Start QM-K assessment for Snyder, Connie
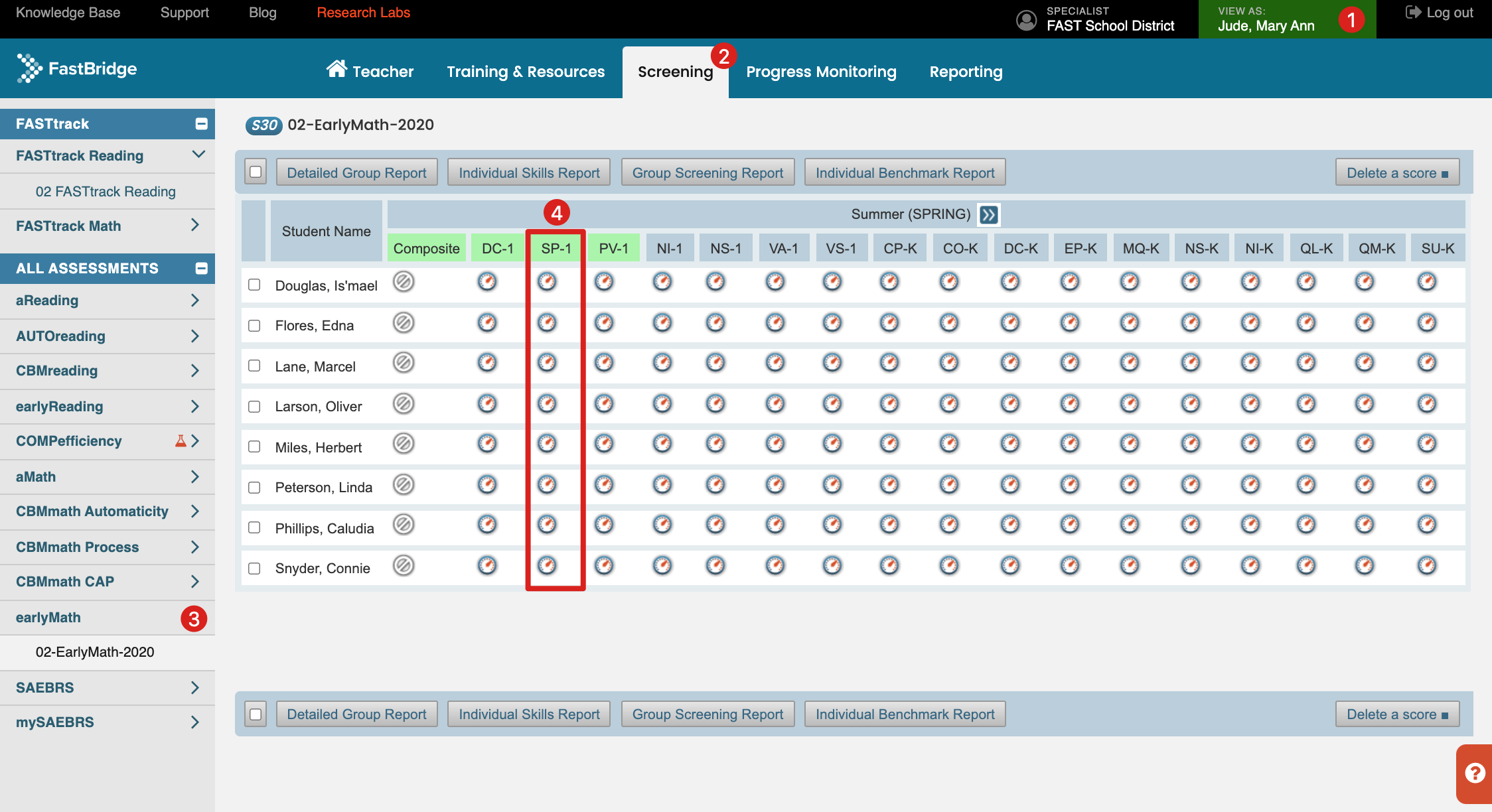The image size is (1492, 812). point(1365,566)
